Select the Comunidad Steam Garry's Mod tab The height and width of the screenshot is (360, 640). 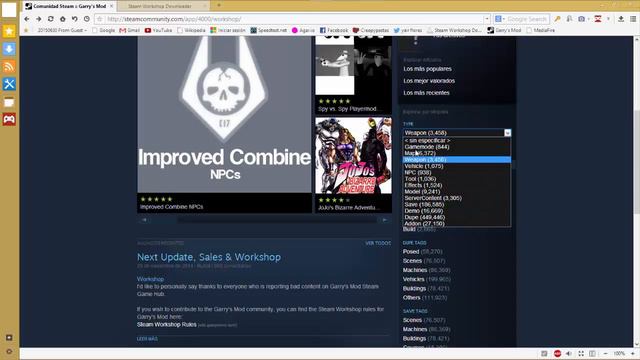click(x=69, y=6)
